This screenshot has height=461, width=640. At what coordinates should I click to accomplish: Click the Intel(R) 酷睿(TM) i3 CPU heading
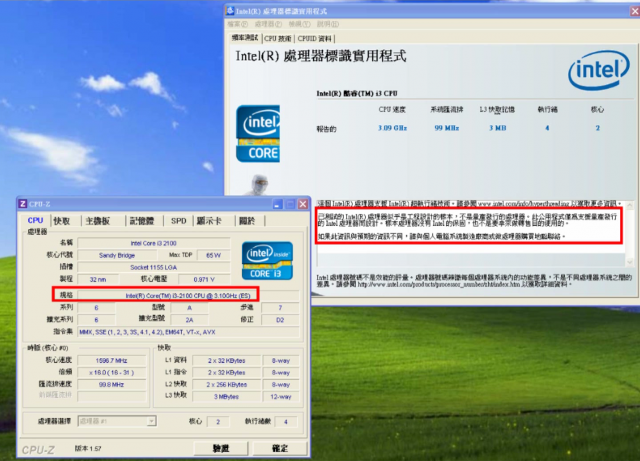tap(357, 94)
